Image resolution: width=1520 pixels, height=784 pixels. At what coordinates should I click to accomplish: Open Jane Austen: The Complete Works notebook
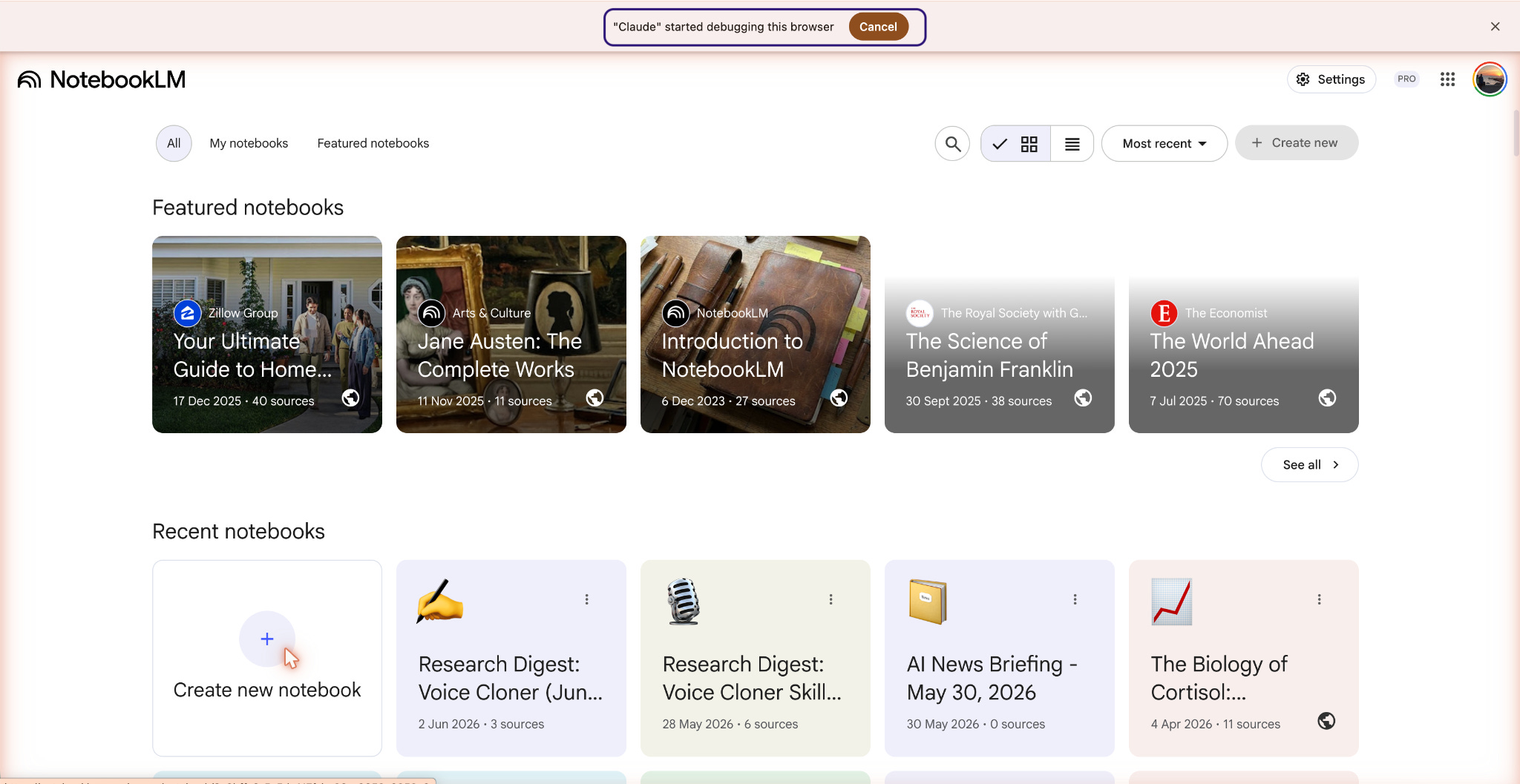click(x=511, y=335)
